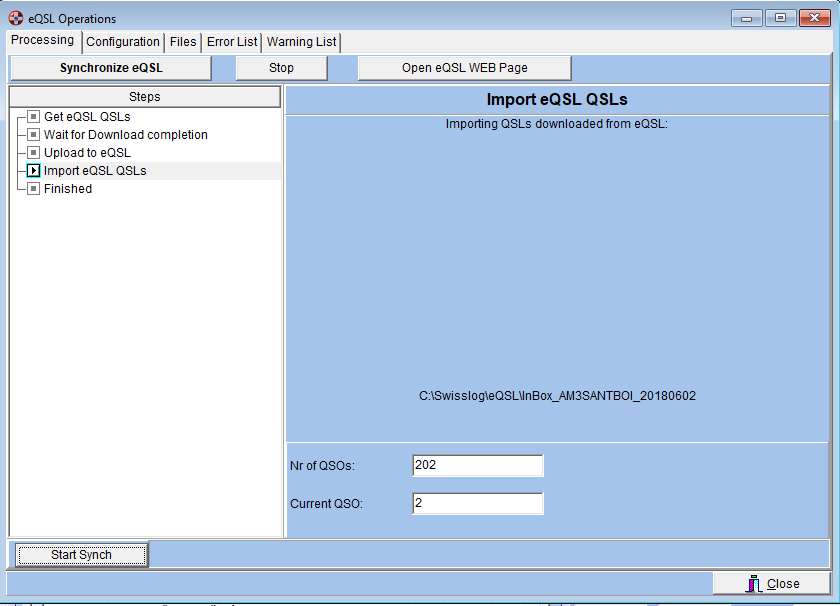
Task: Maximize the eQSL Operations window
Action: [780, 18]
